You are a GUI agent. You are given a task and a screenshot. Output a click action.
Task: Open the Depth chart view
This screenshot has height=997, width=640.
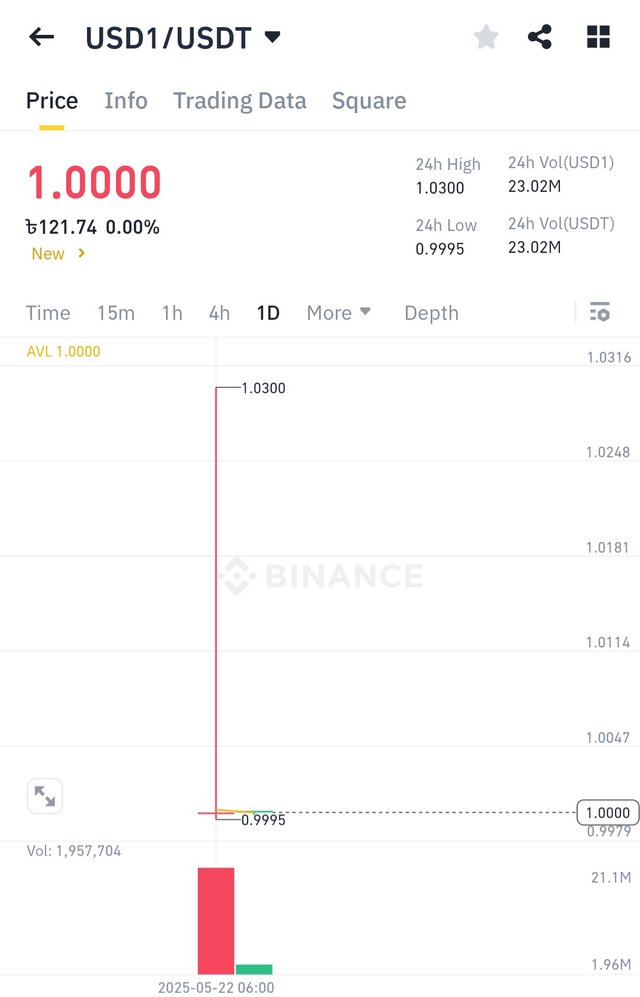(x=432, y=313)
